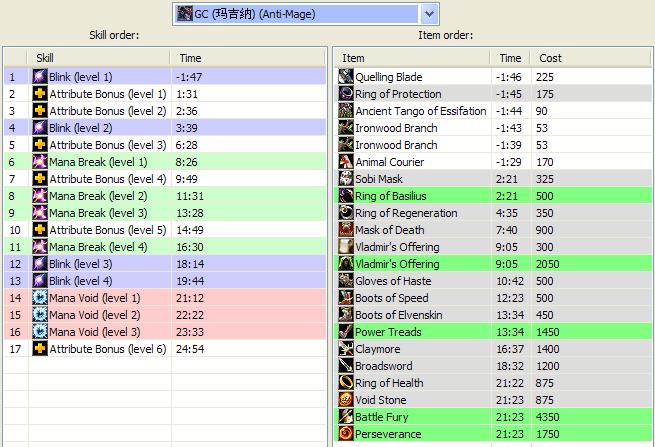Click the Mana Void level 1 icon
The width and height of the screenshot is (655, 447).
[x=40, y=298]
